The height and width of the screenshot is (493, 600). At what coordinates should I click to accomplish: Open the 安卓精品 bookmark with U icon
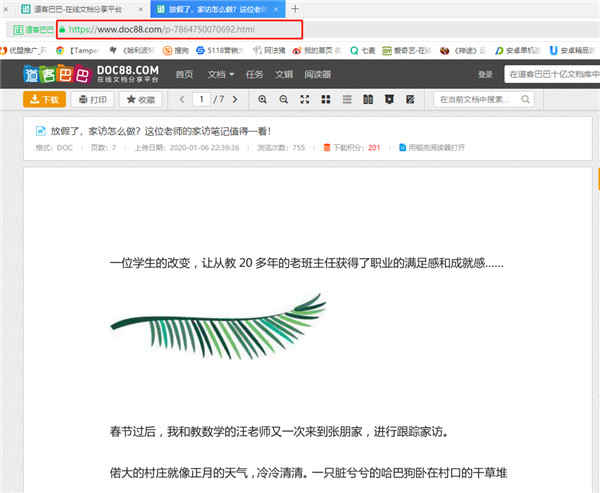click(572, 51)
